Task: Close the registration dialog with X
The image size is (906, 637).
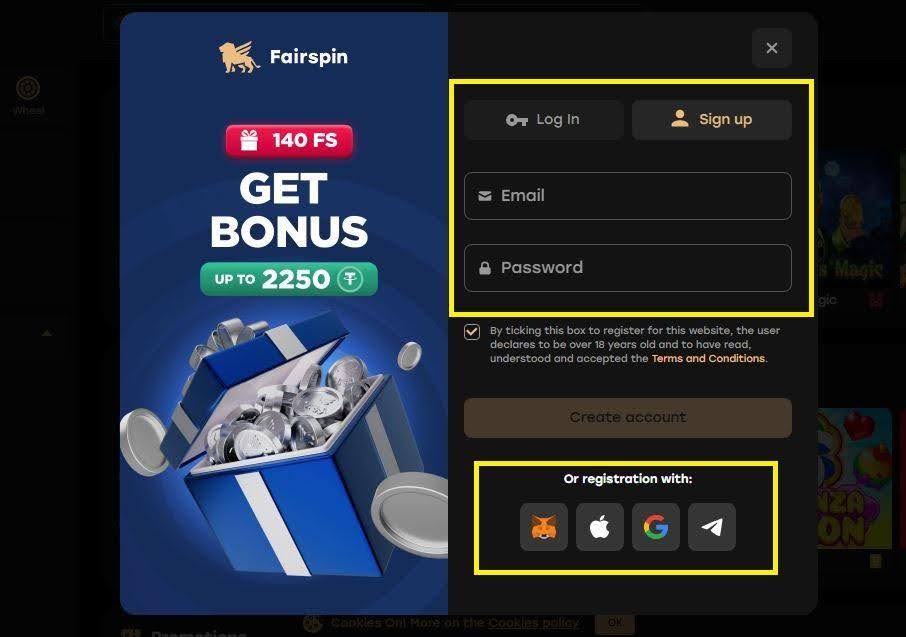Action: click(772, 48)
